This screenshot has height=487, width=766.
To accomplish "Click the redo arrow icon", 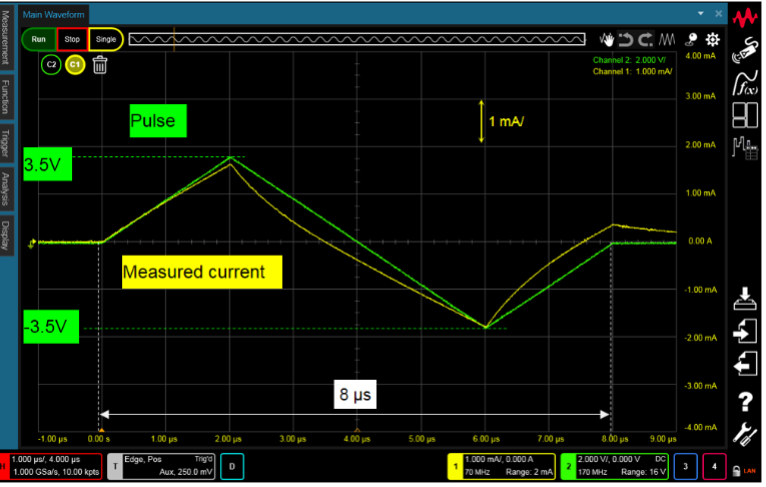I will (646, 40).
